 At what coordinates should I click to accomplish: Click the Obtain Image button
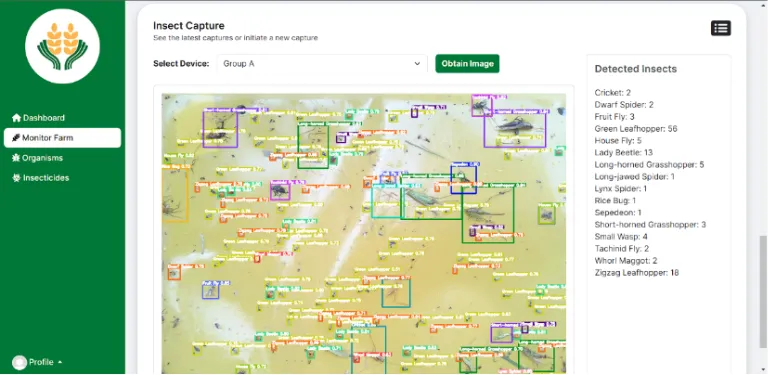[467, 64]
